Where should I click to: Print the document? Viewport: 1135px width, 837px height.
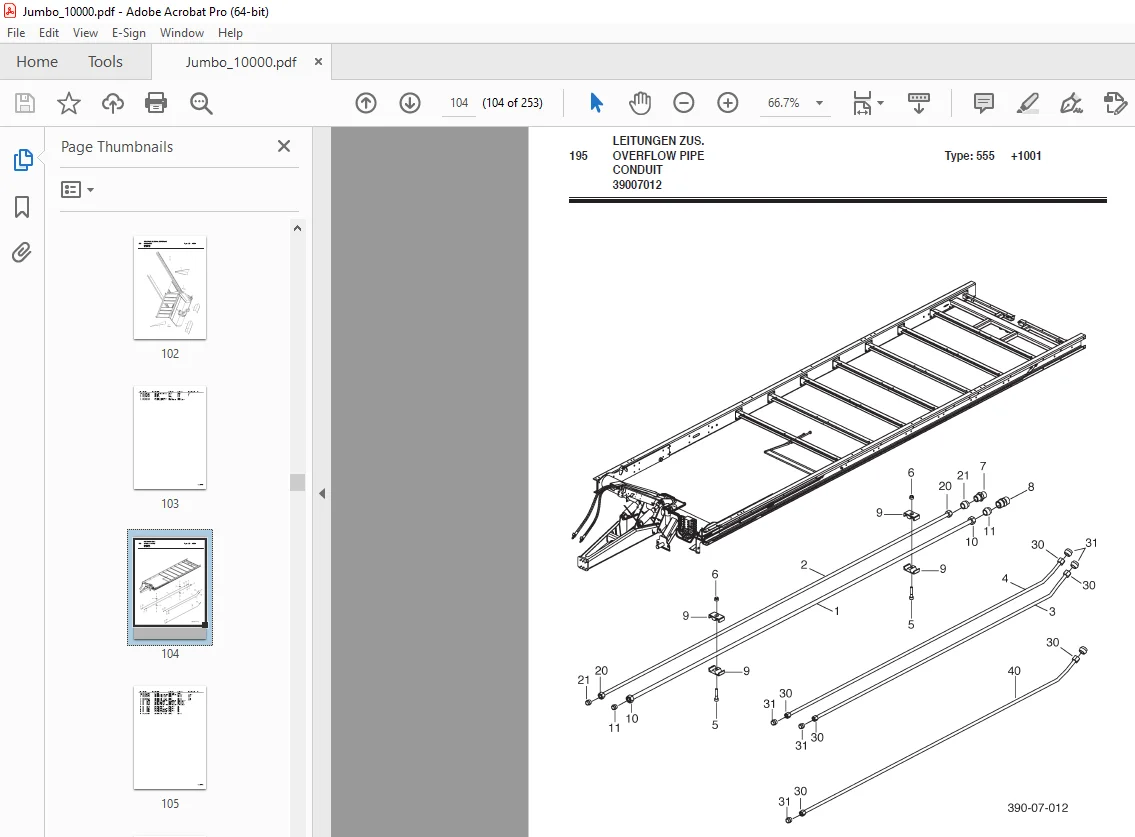coord(156,103)
